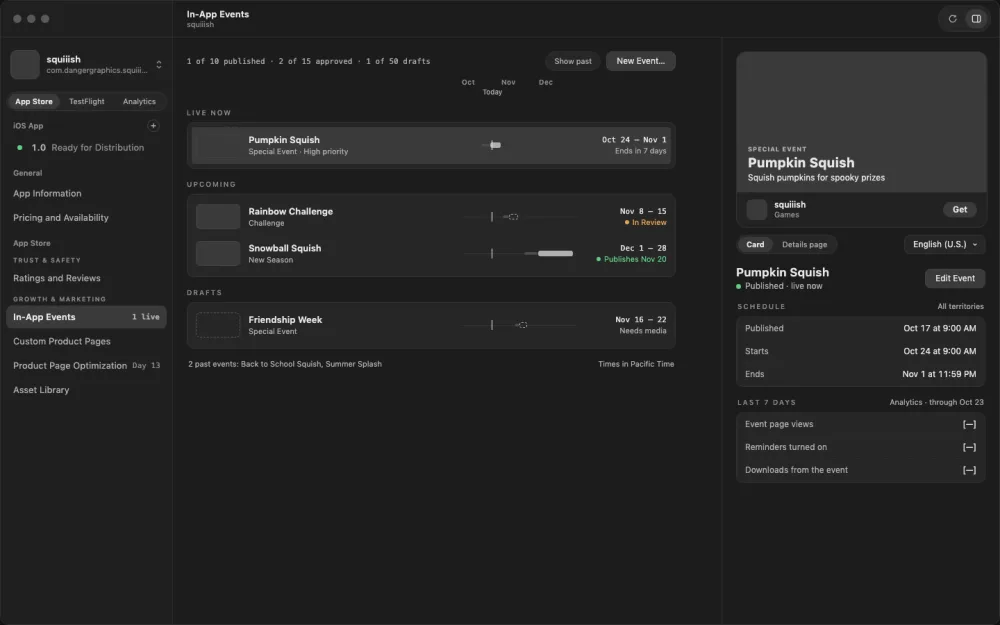The height and width of the screenshot is (625, 1000).
Task: Click the New Event... button
Action: point(640,61)
